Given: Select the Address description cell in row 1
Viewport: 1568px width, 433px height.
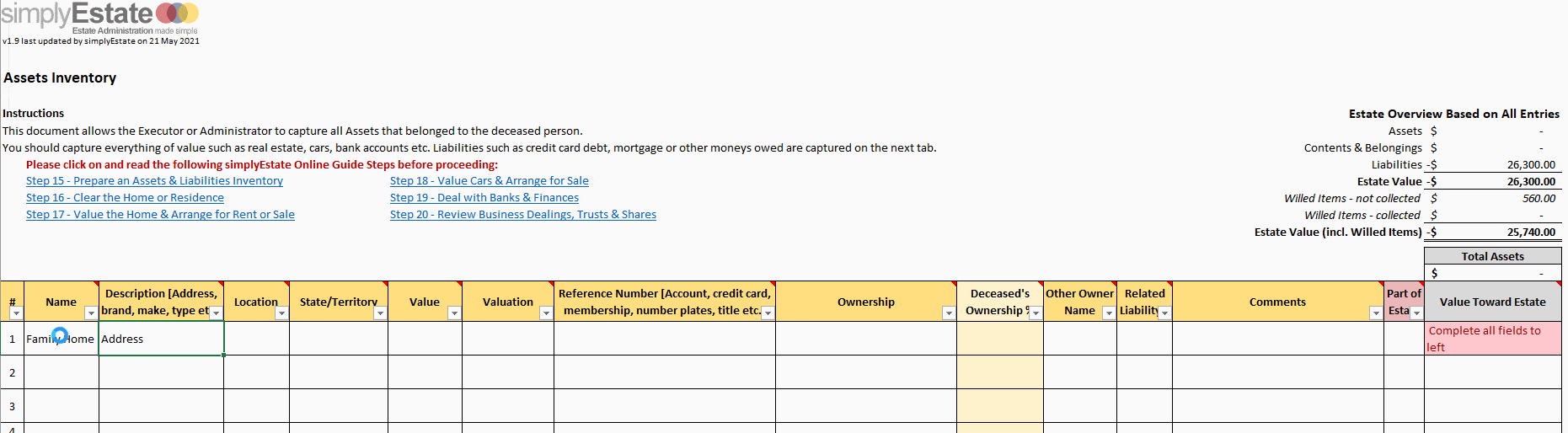Looking at the screenshot, I should 162,339.
